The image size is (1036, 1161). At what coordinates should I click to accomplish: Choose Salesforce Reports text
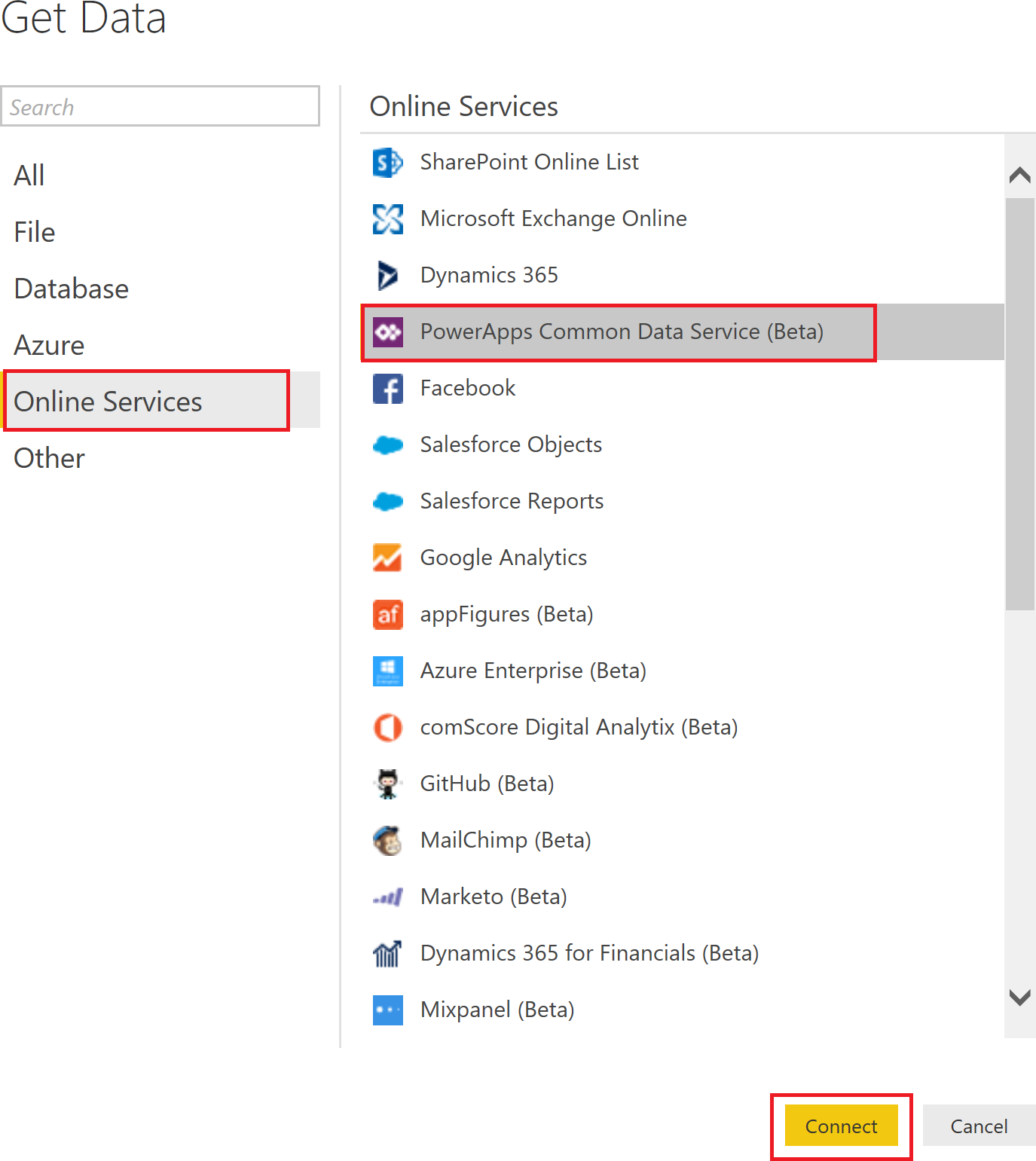click(x=512, y=501)
